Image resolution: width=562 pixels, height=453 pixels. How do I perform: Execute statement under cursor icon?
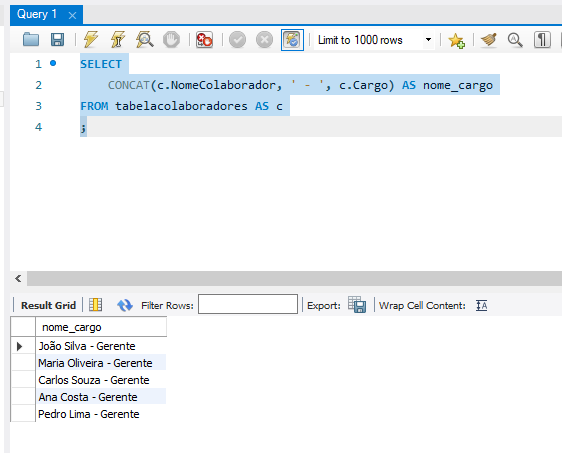click(118, 39)
